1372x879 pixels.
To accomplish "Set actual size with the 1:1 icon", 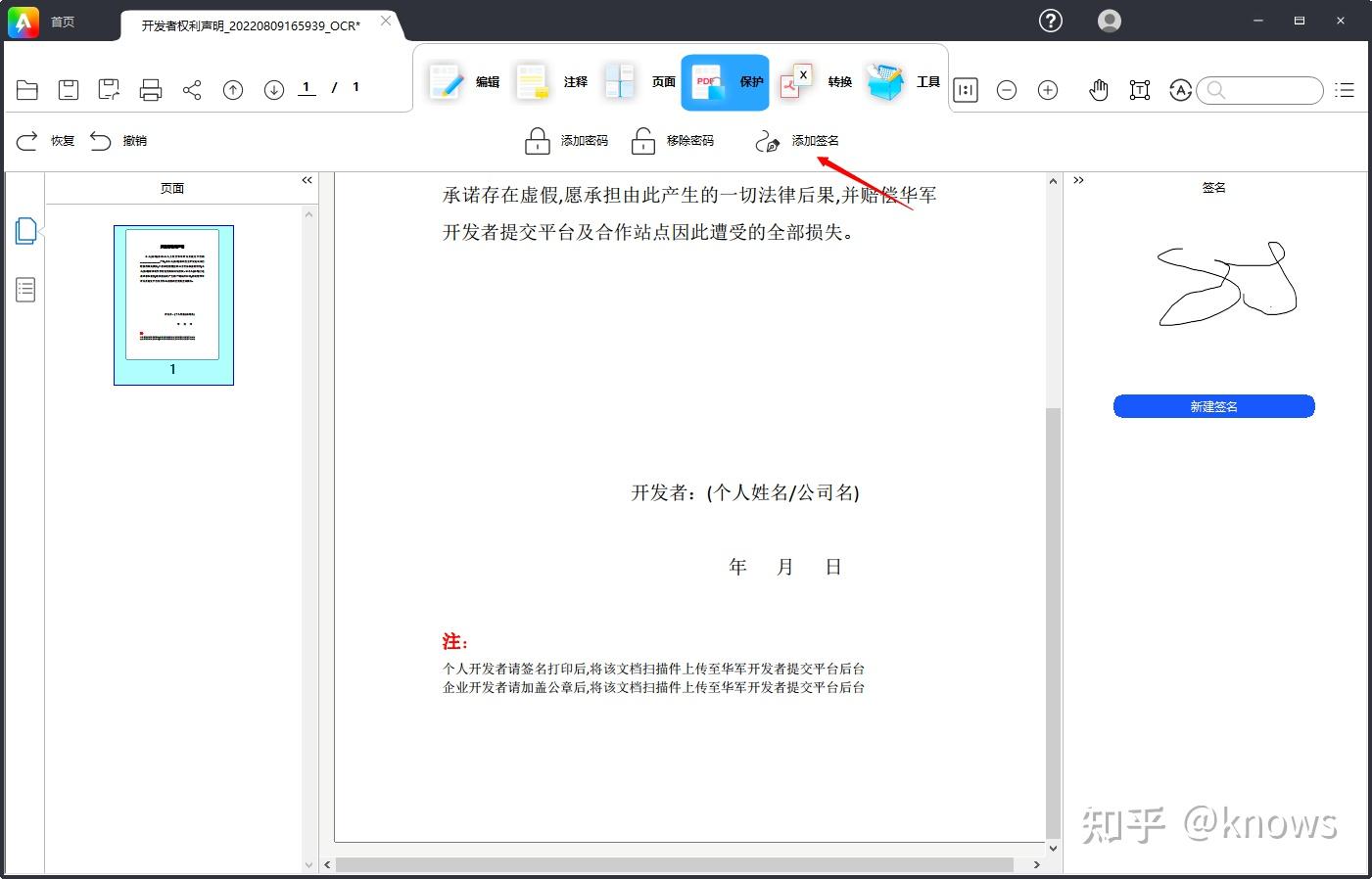I will pos(966,90).
